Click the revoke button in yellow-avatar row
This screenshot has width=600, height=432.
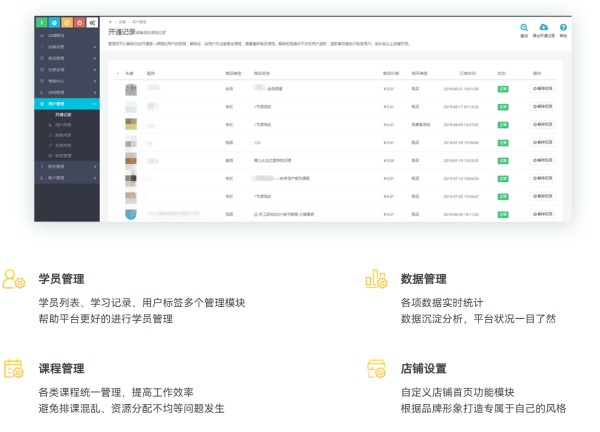point(543,124)
